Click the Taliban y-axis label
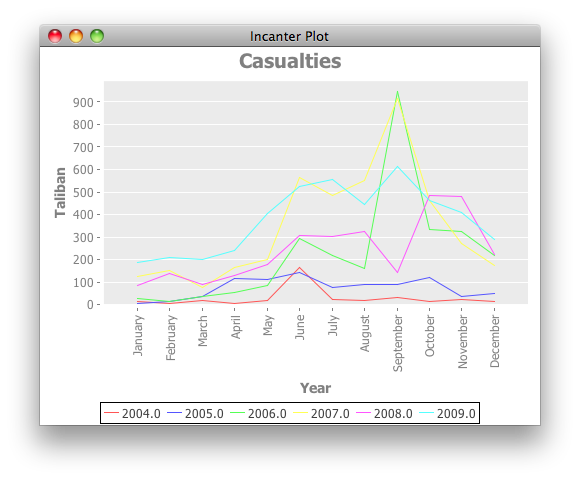The width and height of the screenshot is (580, 480). pos(60,192)
